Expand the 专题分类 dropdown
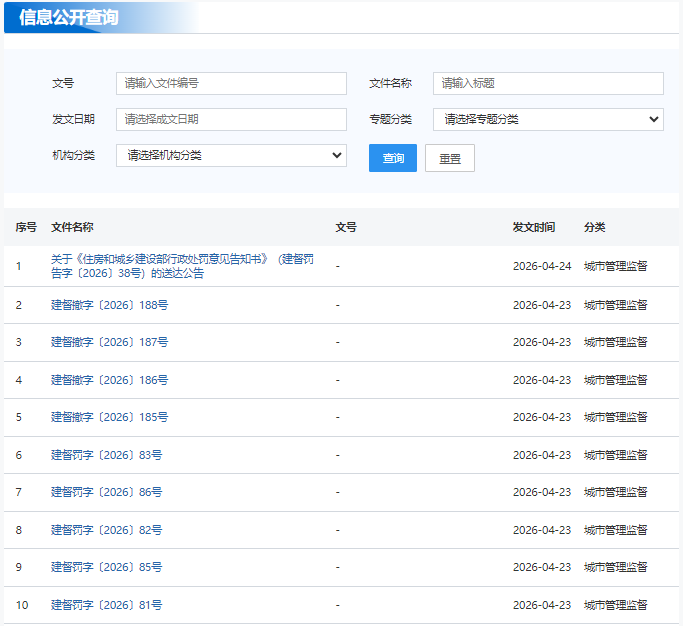The height and width of the screenshot is (626, 683). click(x=548, y=119)
